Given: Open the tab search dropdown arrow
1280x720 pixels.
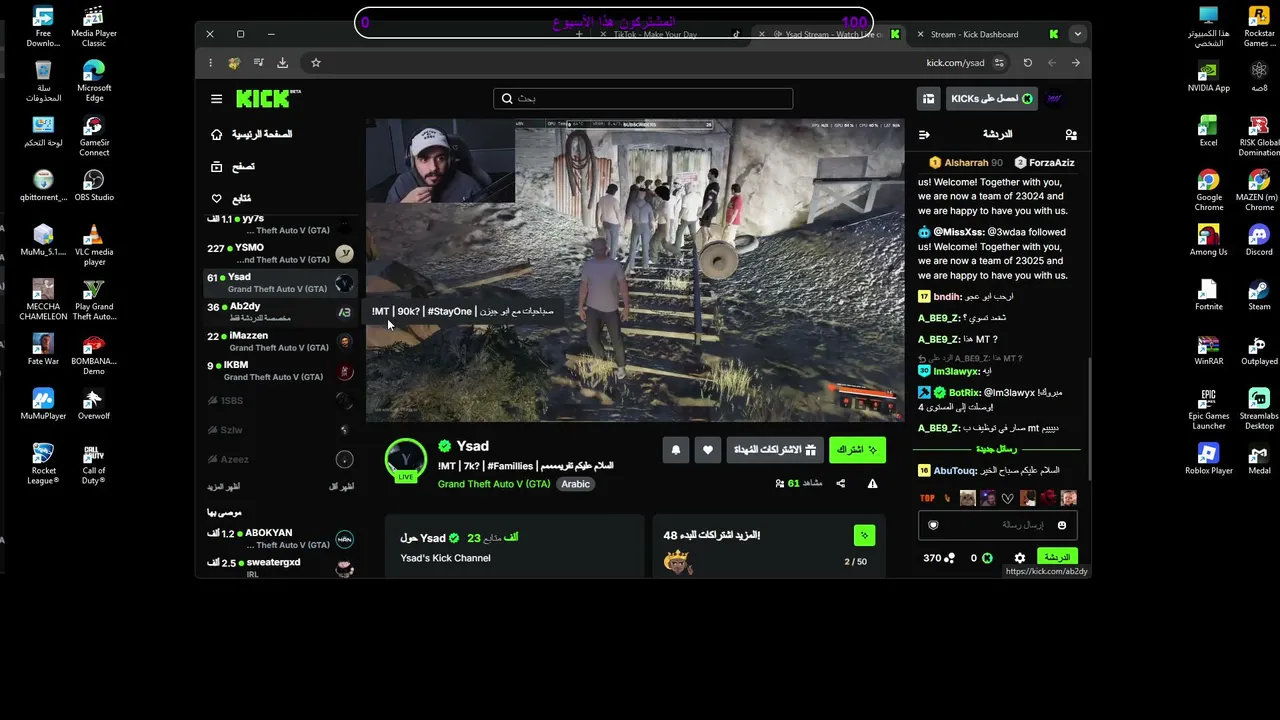Looking at the screenshot, I should [x=1077, y=34].
